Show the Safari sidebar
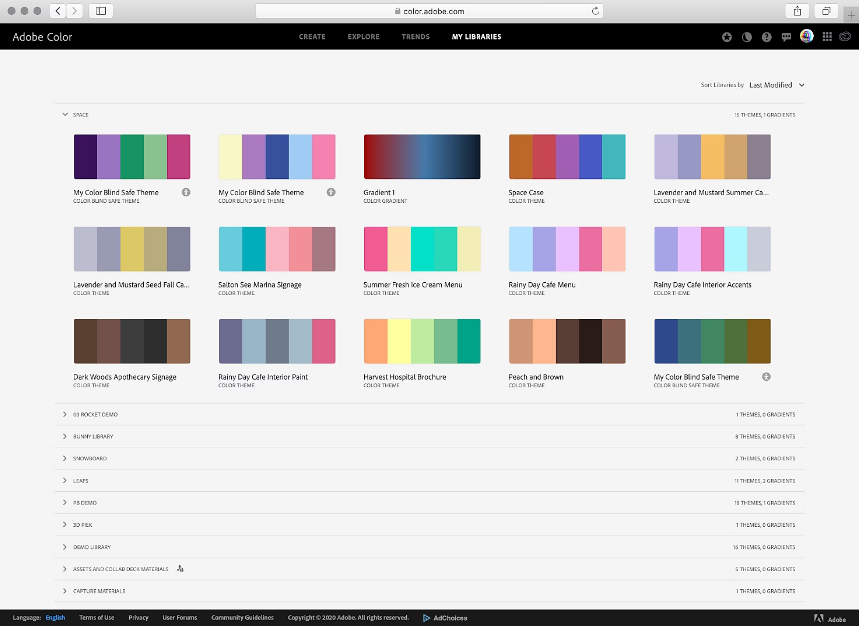The image size is (859, 626). tap(101, 11)
